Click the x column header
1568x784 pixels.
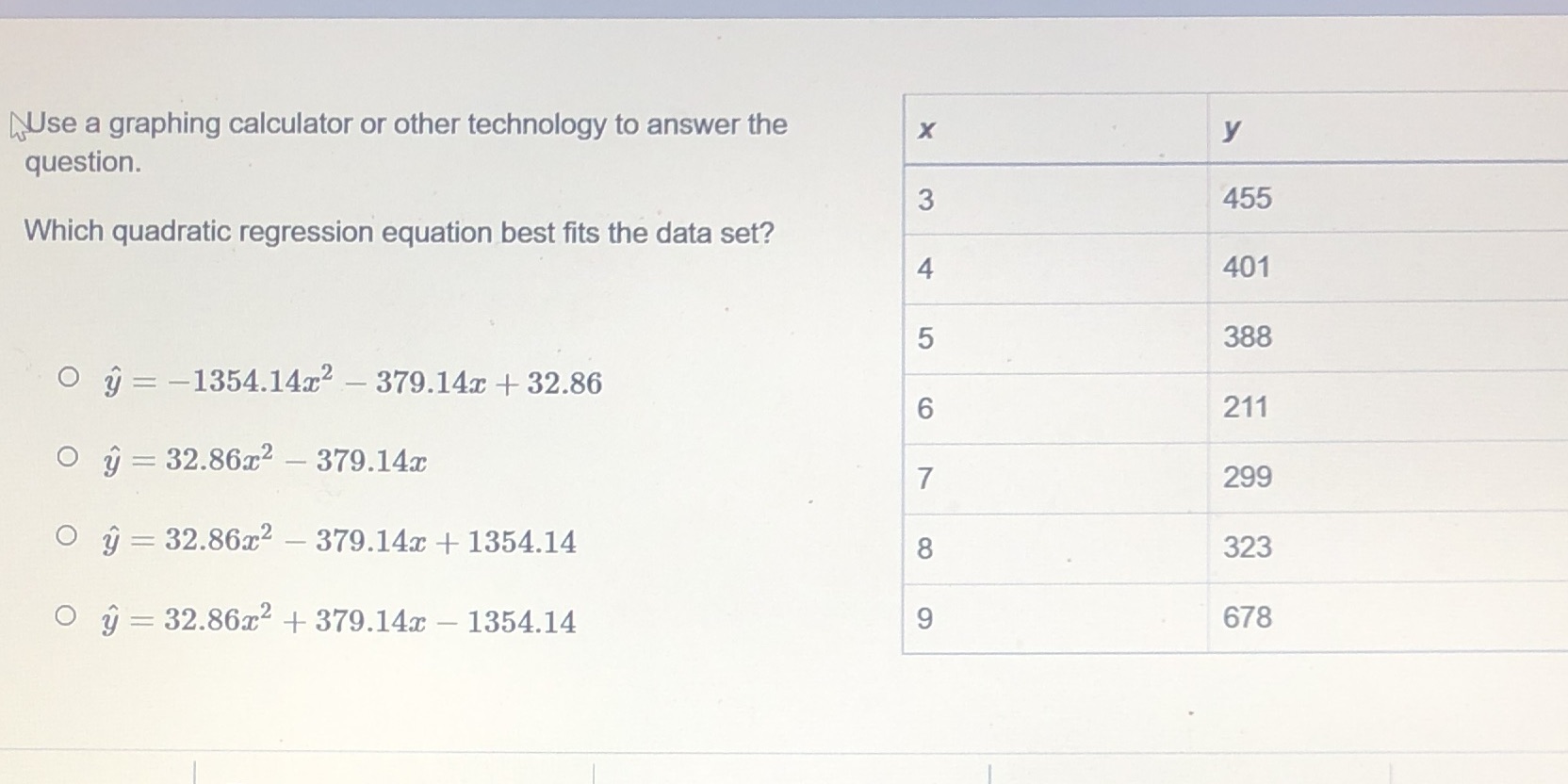click(925, 128)
